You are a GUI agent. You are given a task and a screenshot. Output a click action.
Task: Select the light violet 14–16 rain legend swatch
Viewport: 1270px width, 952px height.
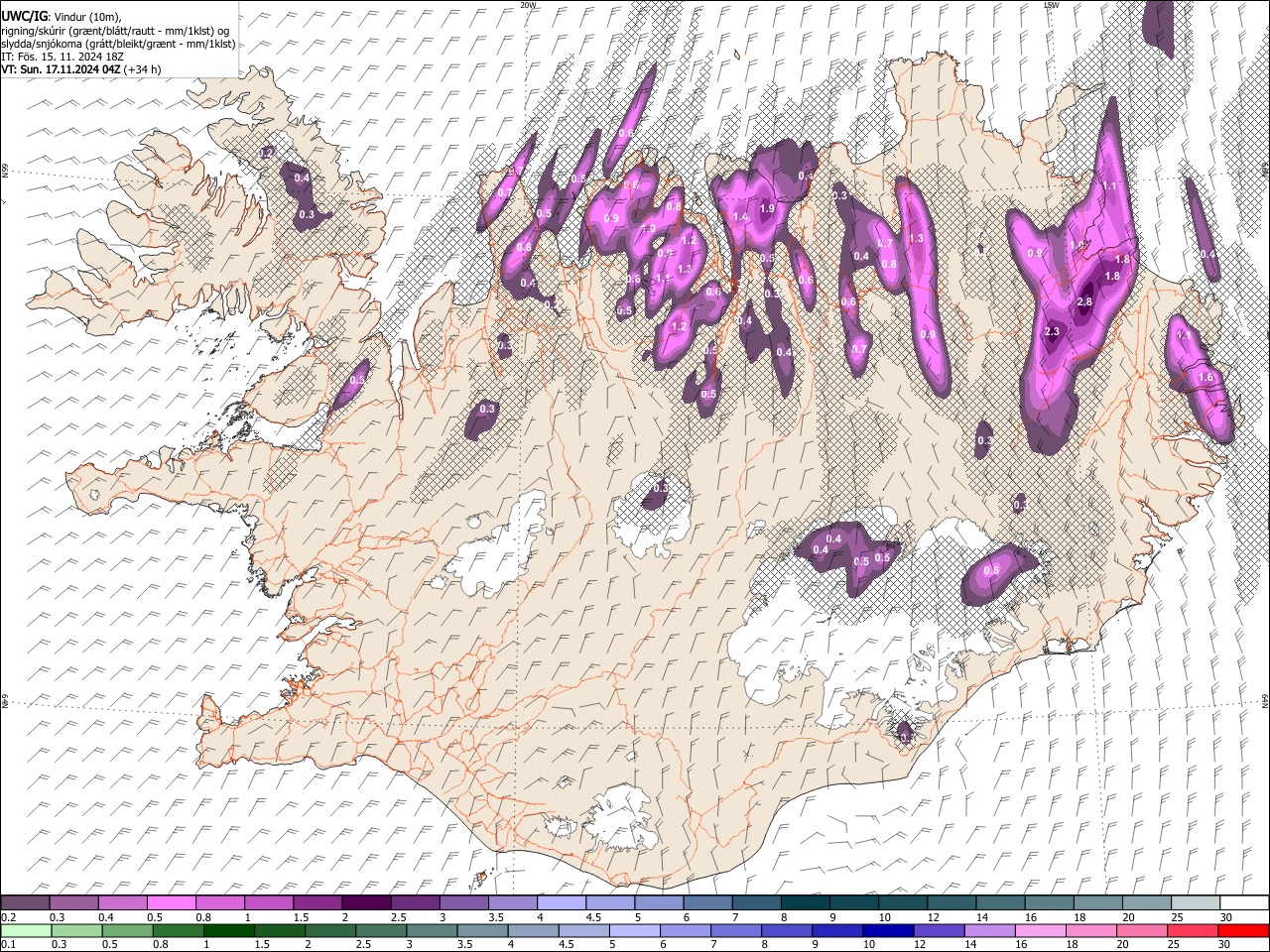click(x=989, y=930)
